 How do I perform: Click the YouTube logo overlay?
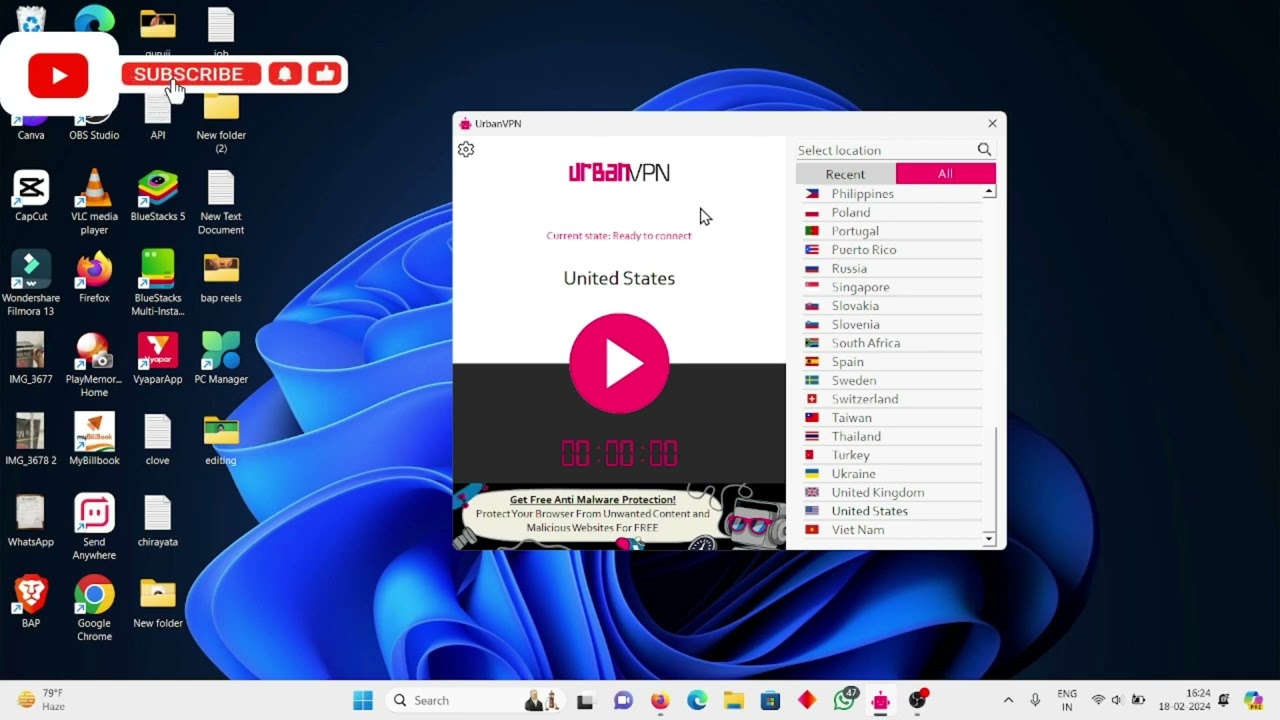(58, 75)
